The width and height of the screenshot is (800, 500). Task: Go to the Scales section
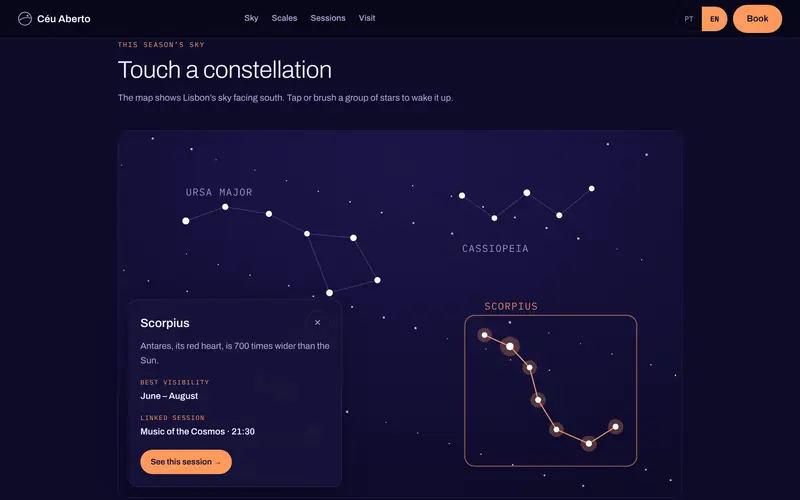284,18
